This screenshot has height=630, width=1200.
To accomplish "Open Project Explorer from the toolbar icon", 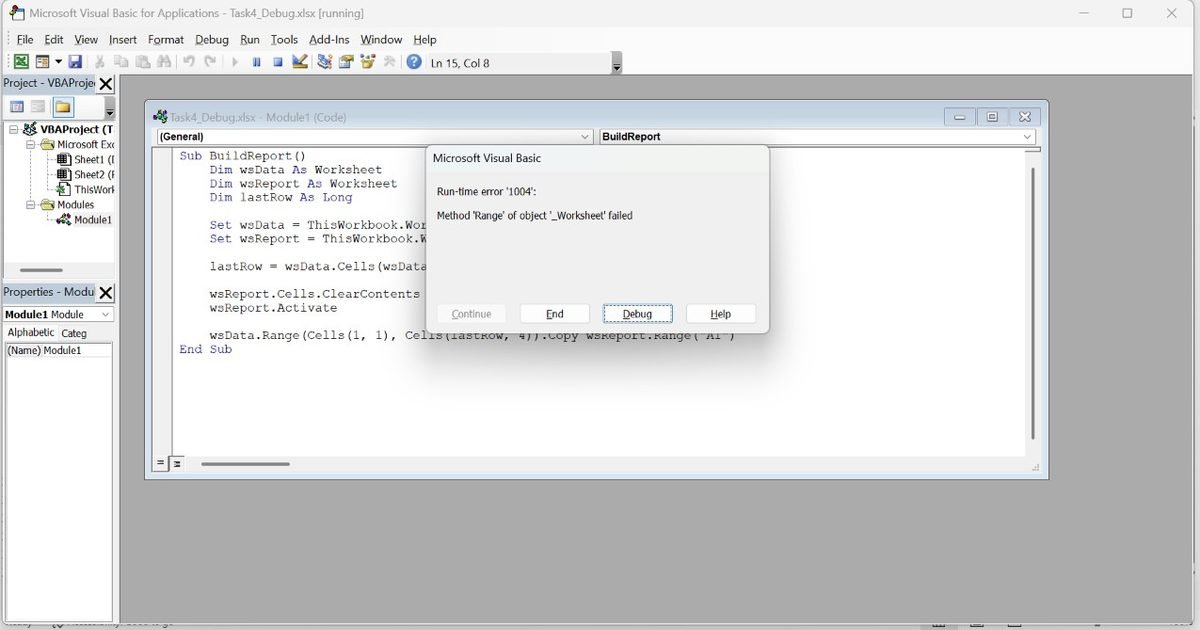I will pos(325,62).
